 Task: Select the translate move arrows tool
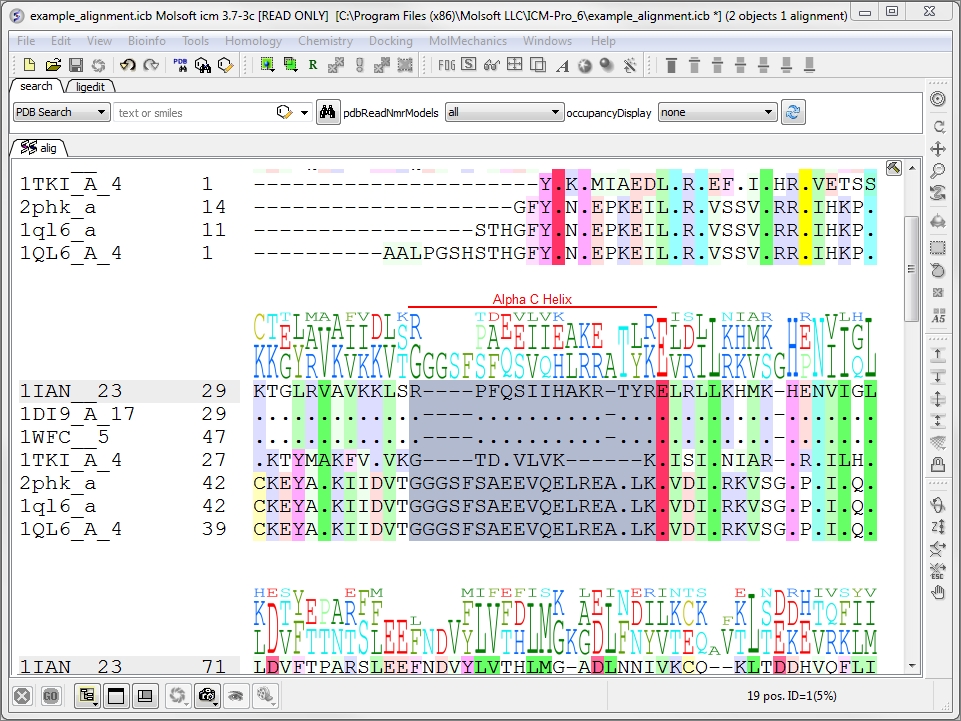pos(938,149)
